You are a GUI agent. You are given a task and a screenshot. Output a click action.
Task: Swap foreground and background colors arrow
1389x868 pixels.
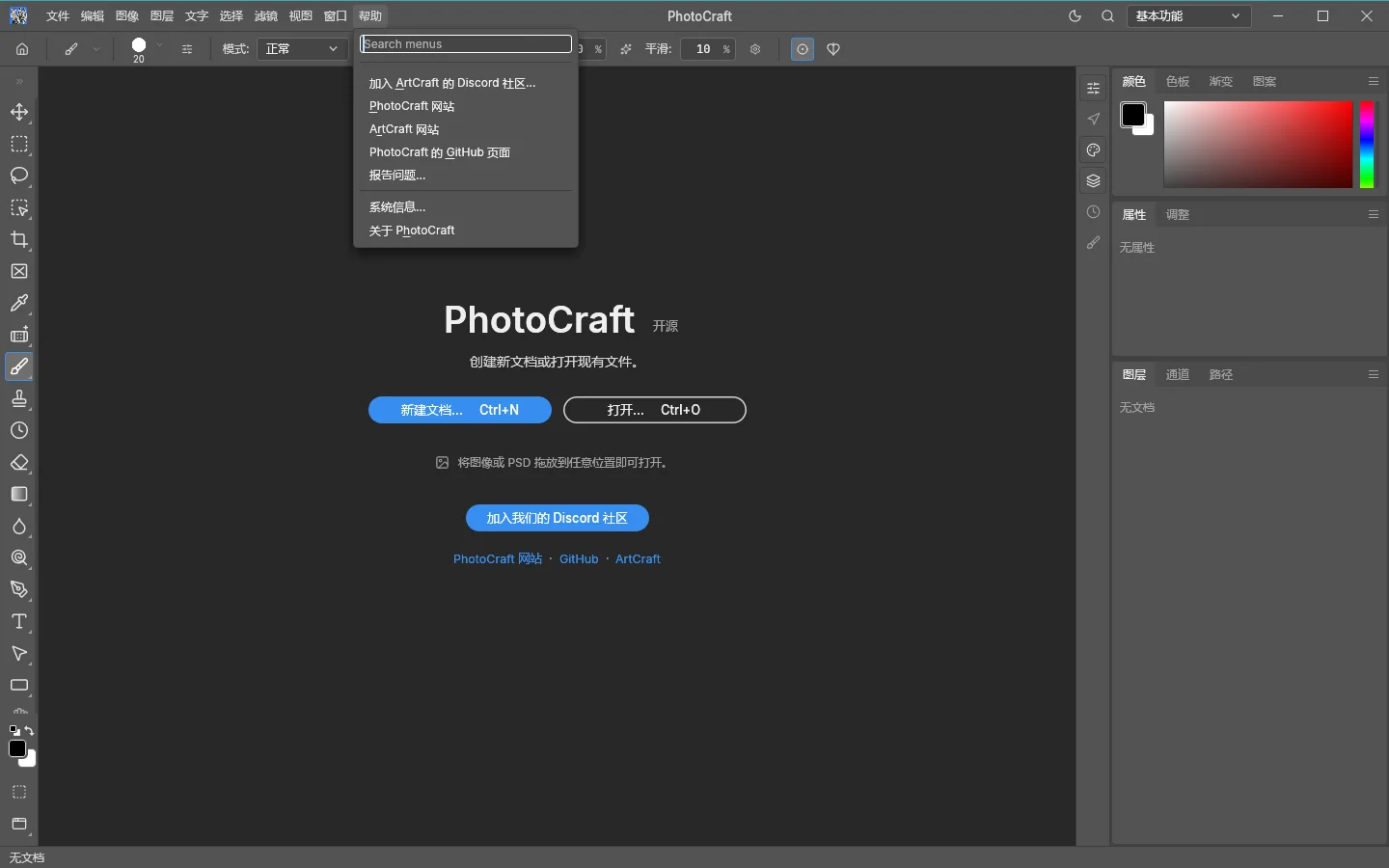30,730
